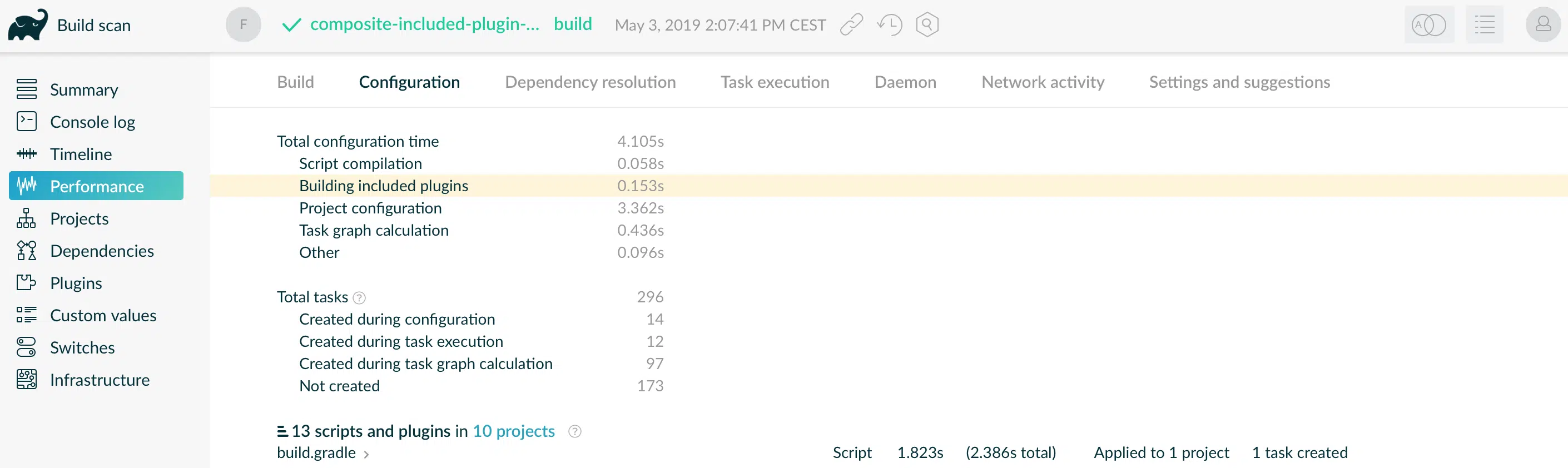Click the scripts and plugins help icon

pyautogui.click(x=574, y=431)
